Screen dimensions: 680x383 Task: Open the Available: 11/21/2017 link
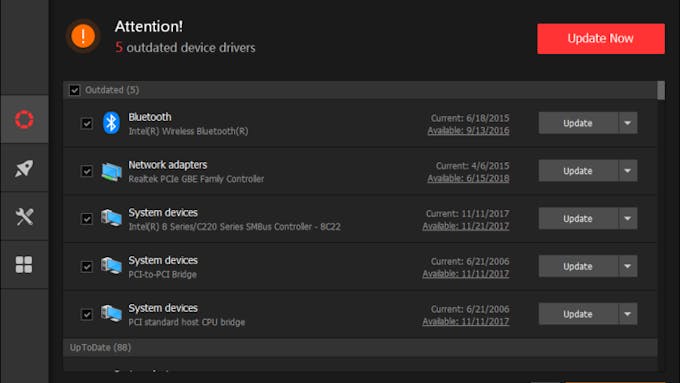pyautogui.click(x=466, y=226)
